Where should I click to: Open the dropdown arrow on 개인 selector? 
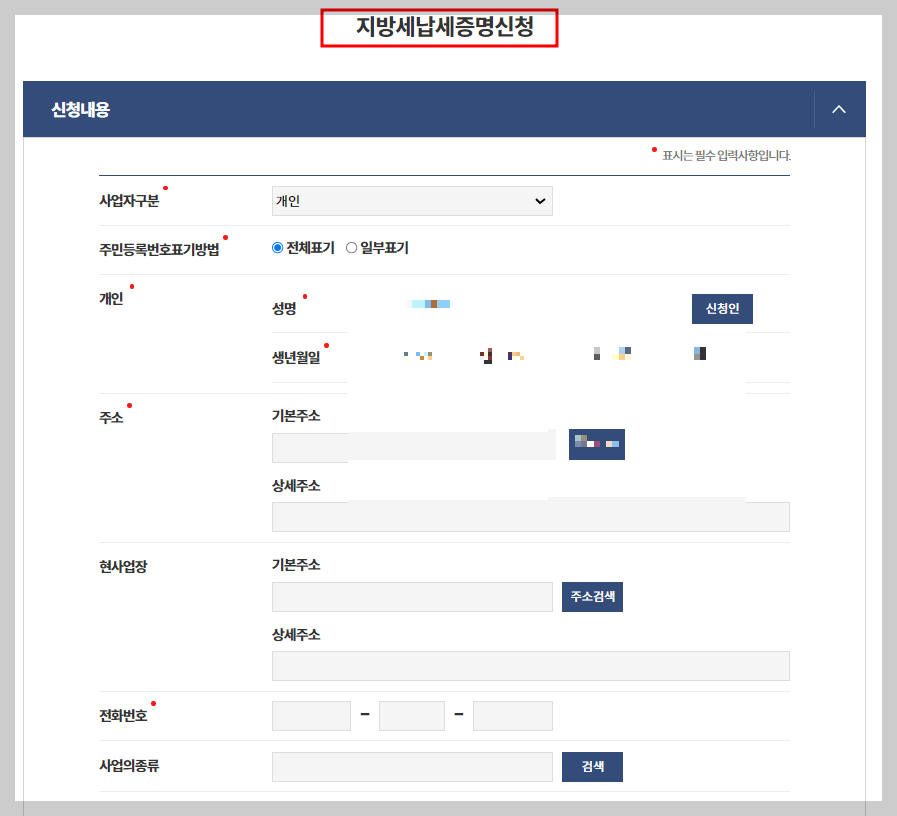point(542,200)
